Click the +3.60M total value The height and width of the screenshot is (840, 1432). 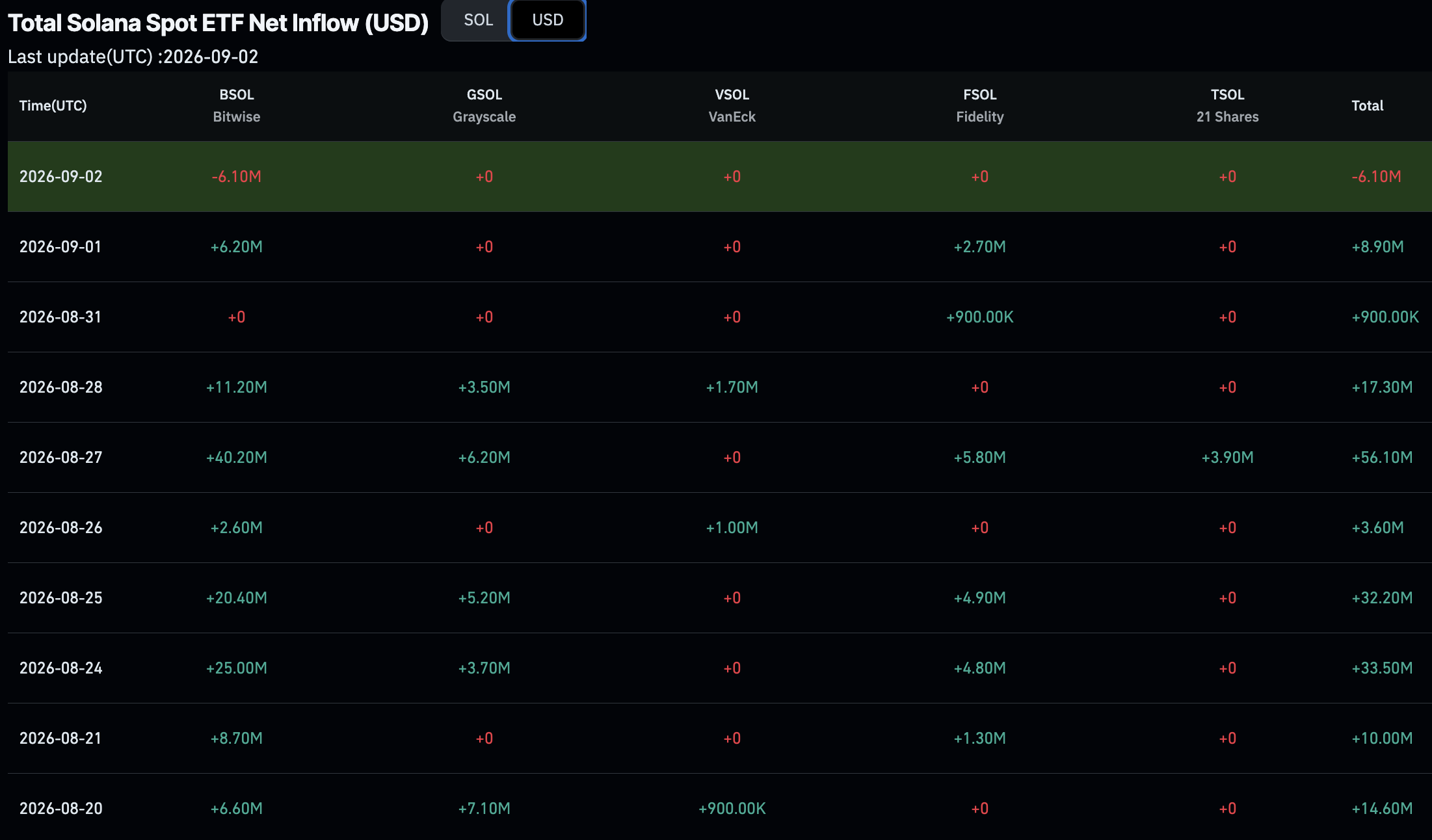(x=1378, y=527)
